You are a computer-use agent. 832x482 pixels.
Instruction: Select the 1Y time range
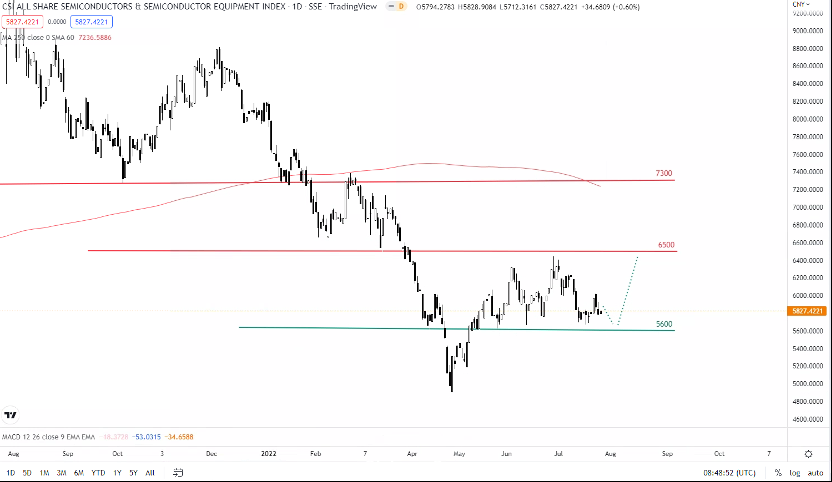click(x=117, y=472)
